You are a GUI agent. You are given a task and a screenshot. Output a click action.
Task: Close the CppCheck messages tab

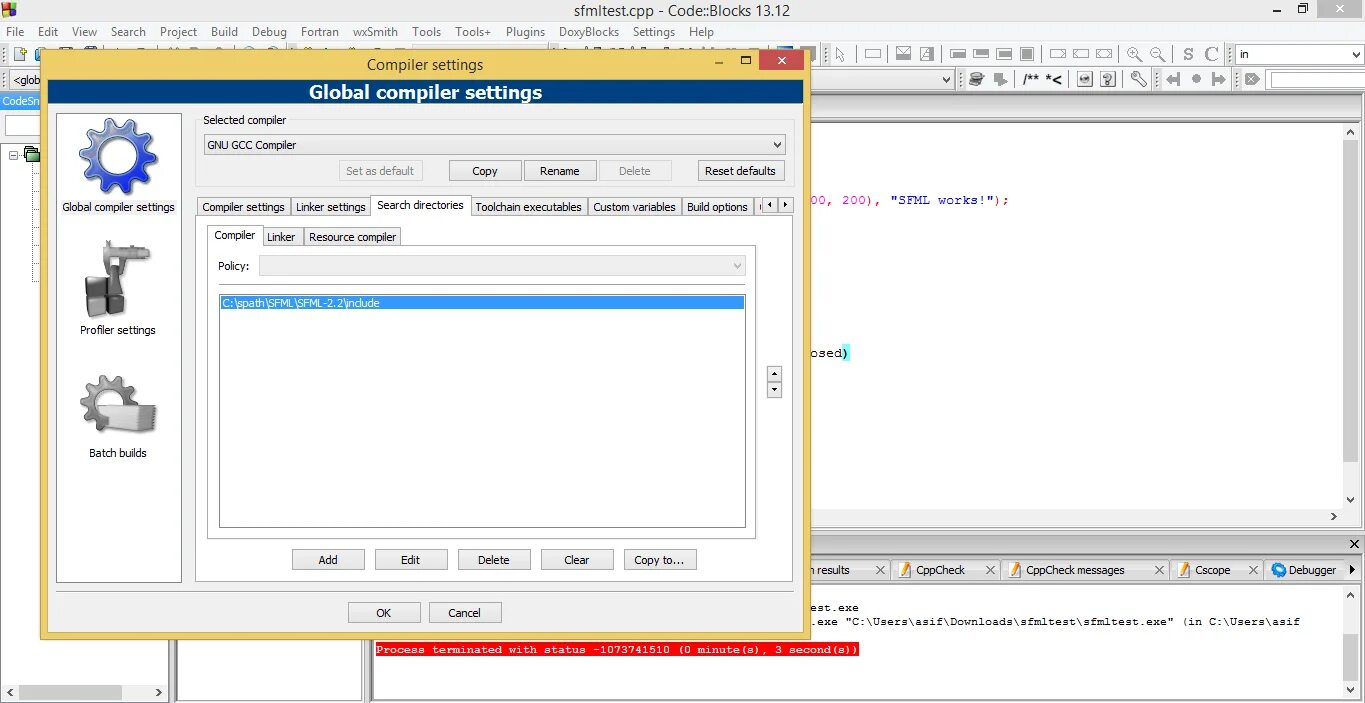(1159, 570)
